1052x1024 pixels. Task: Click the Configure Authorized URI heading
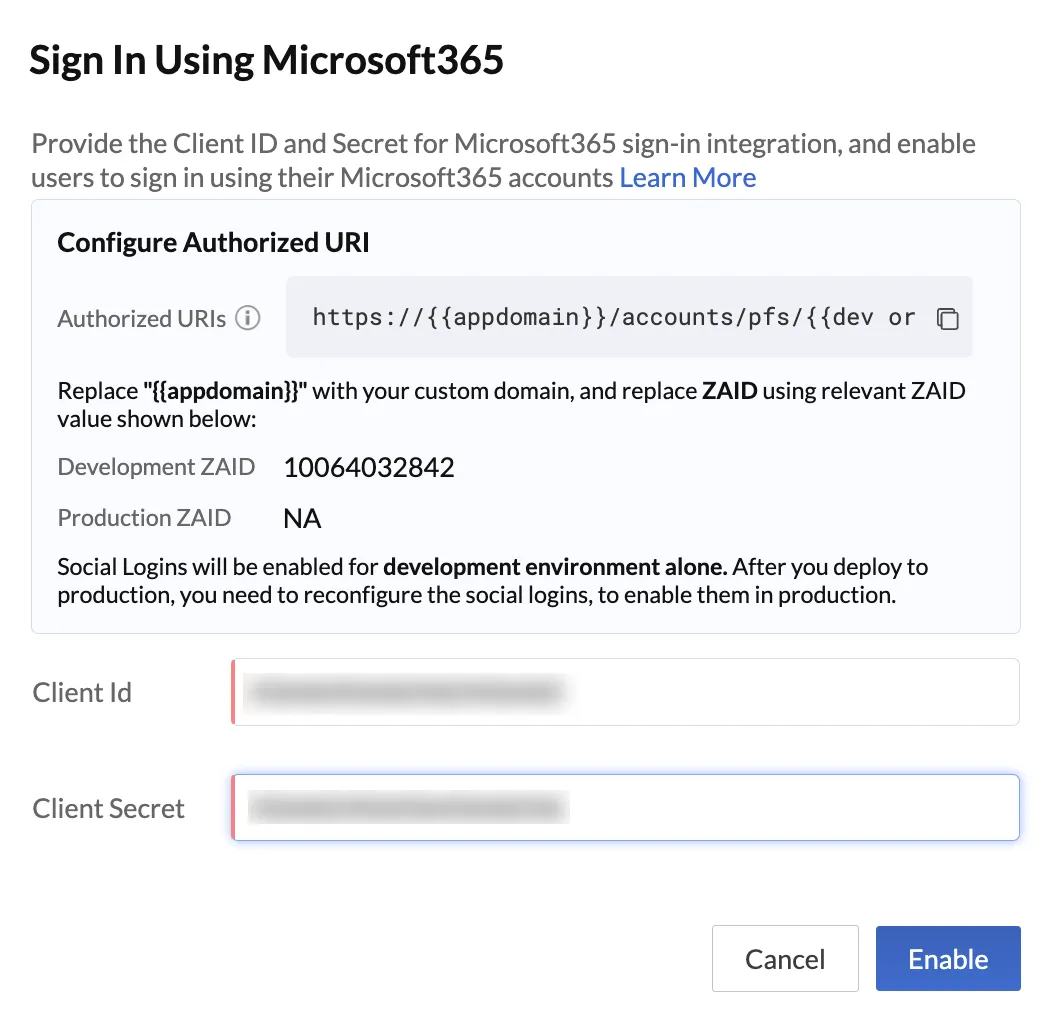click(x=213, y=242)
